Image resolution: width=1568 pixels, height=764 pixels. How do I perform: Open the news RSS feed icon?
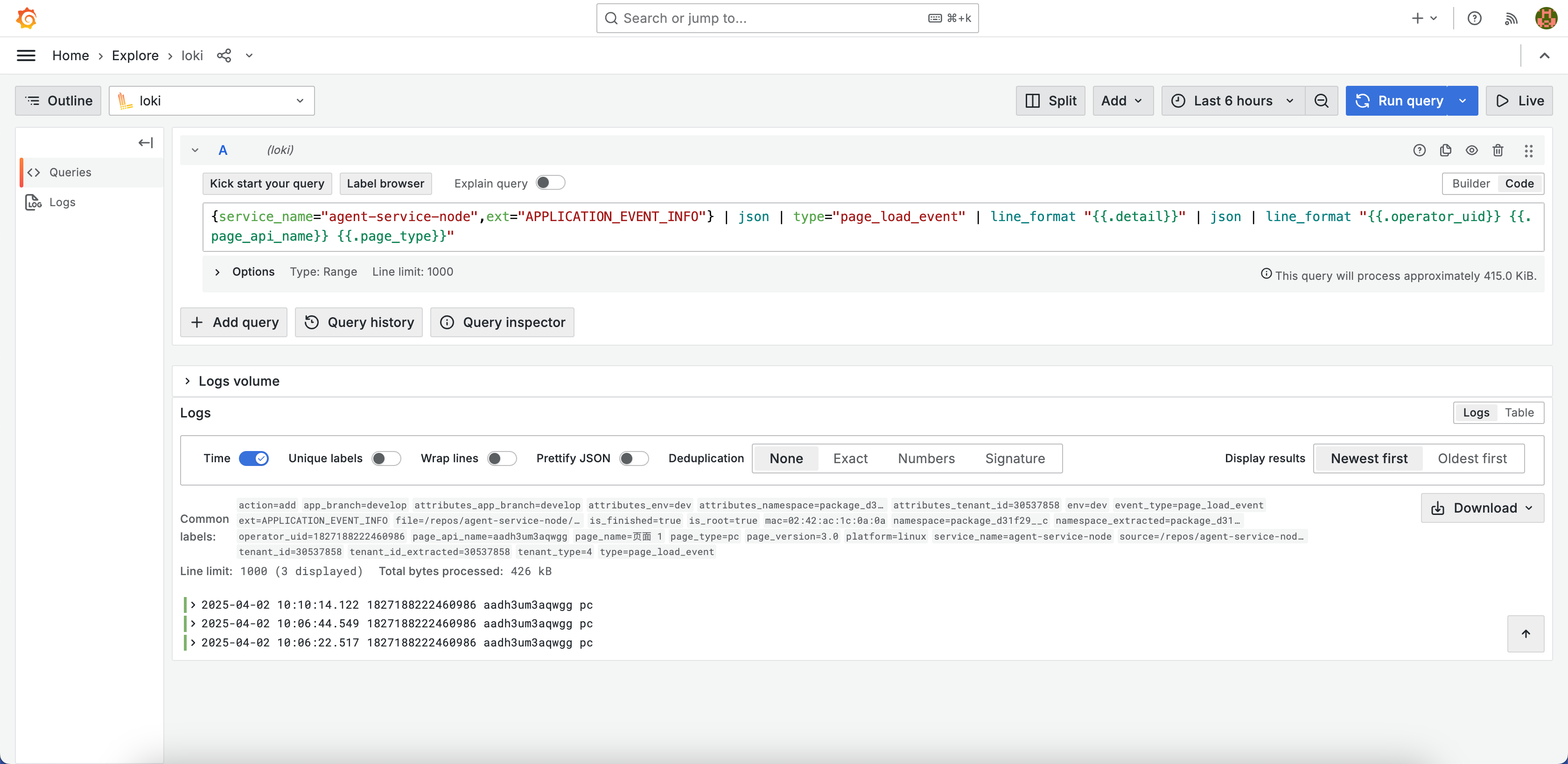pyautogui.click(x=1511, y=18)
